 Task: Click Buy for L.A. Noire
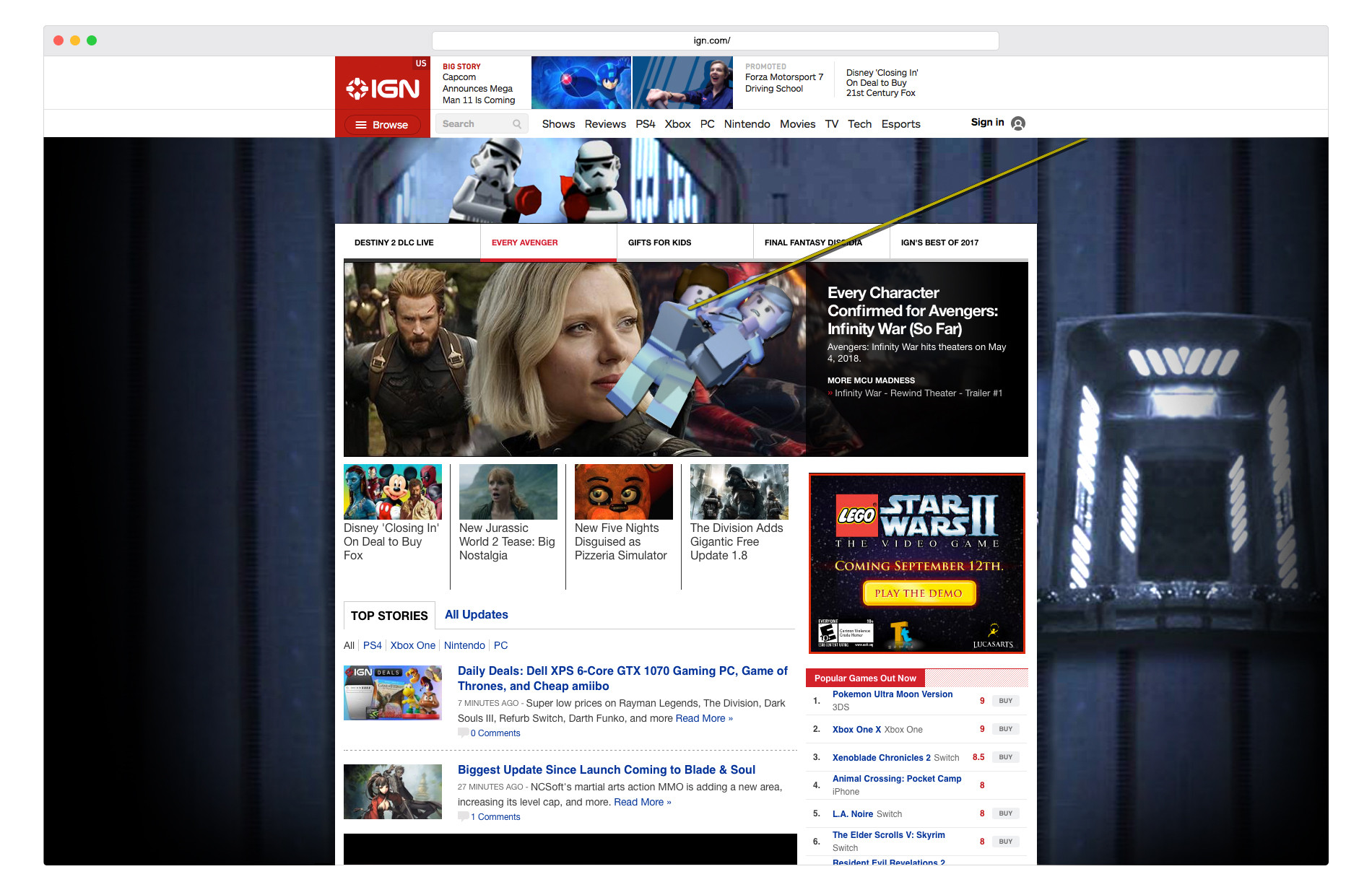pos(1005,813)
